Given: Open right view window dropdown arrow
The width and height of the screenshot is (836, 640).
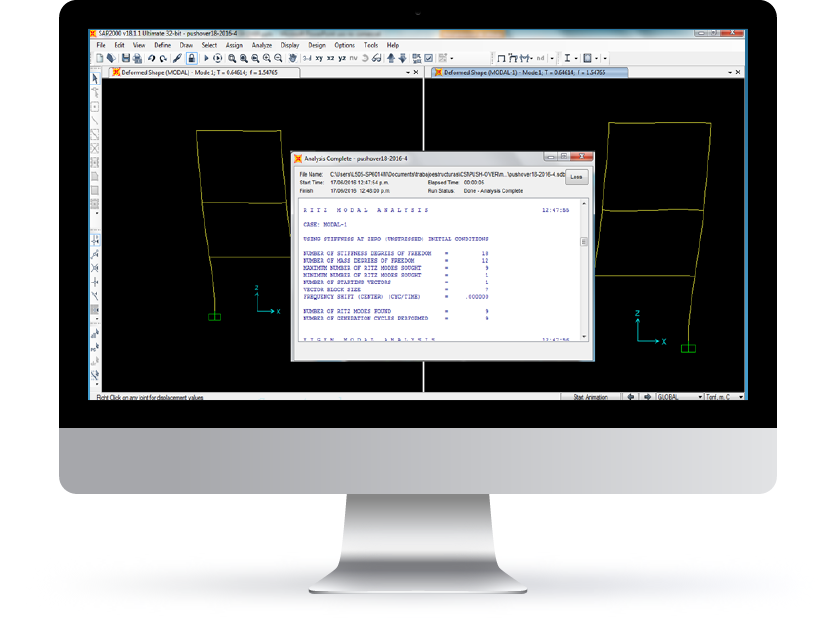Looking at the screenshot, I should [x=730, y=73].
